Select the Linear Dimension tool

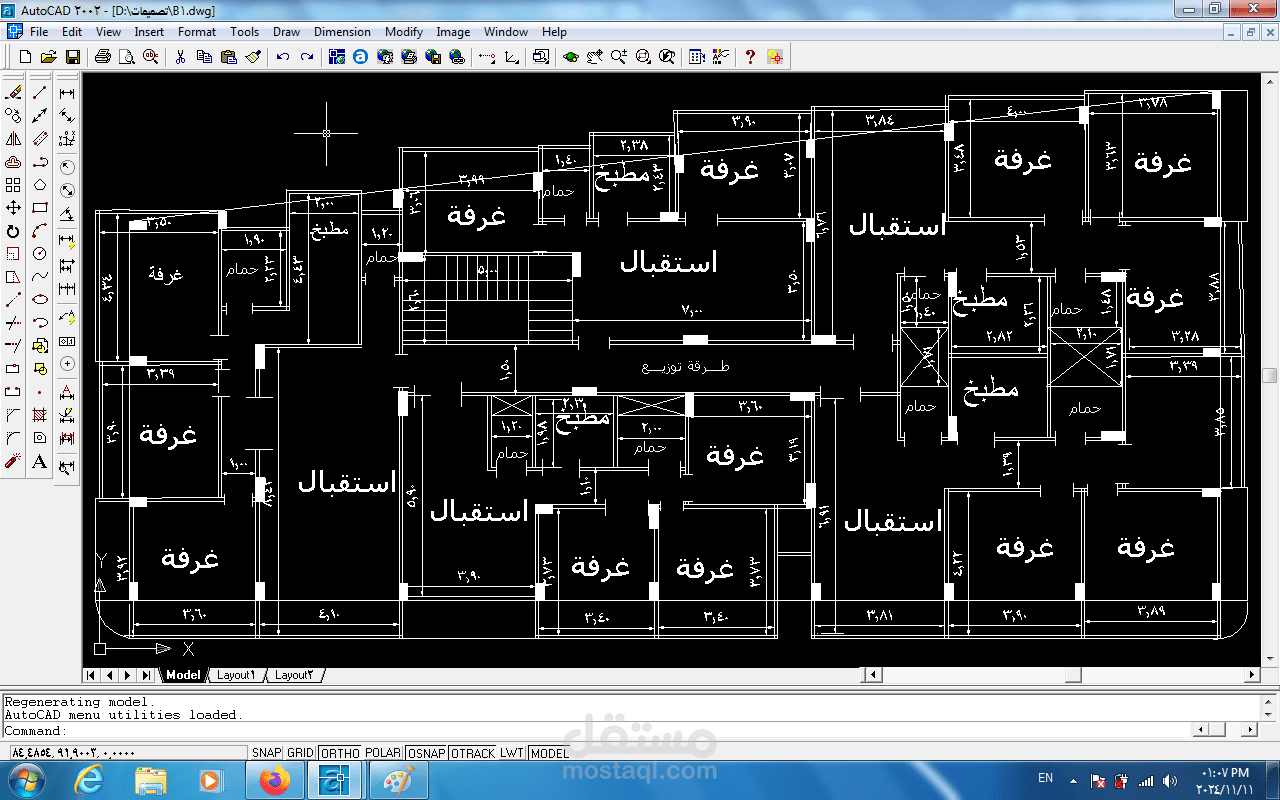click(67, 92)
